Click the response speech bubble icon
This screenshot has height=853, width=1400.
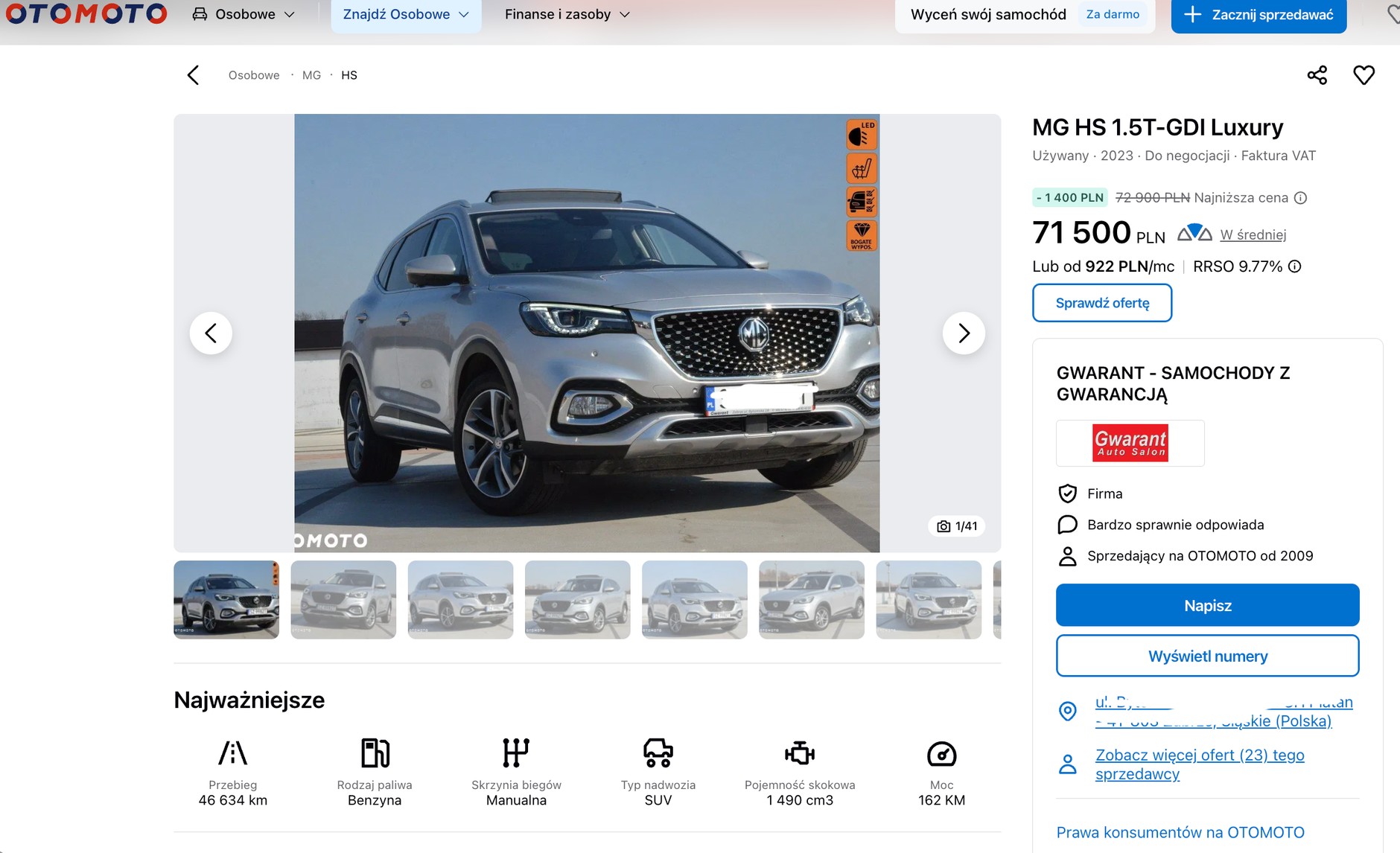click(x=1068, y=525)
